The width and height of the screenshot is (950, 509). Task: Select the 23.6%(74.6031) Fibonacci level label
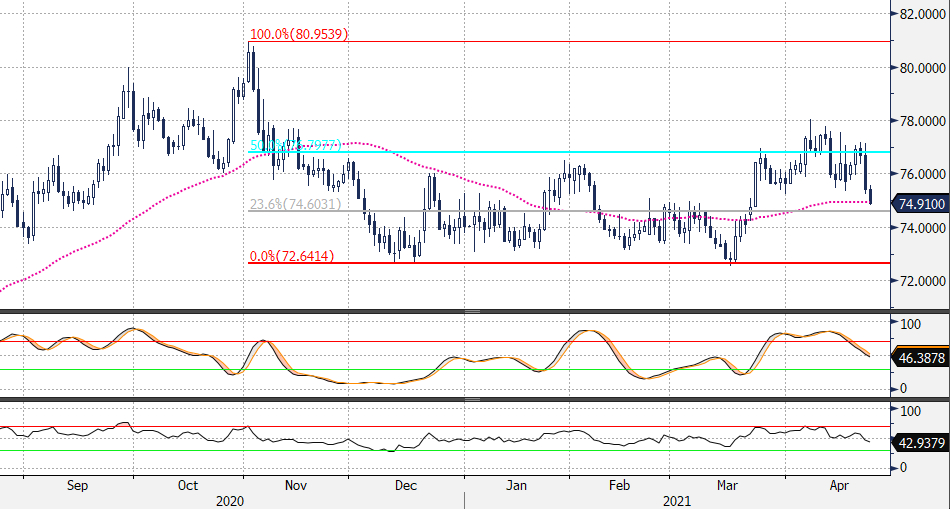coord(295,204)
